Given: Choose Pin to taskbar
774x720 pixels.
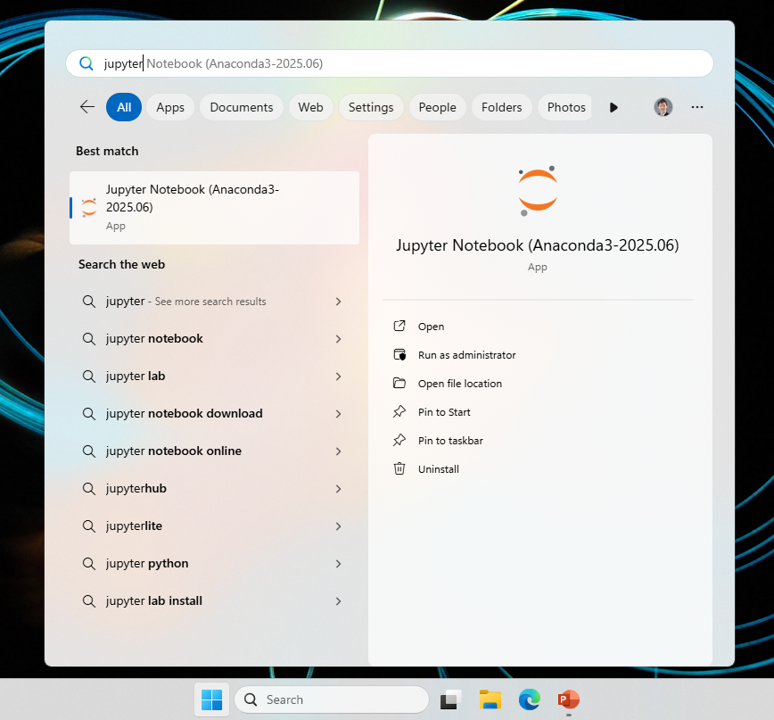Looking at the screenshot, I should [450, 441].
